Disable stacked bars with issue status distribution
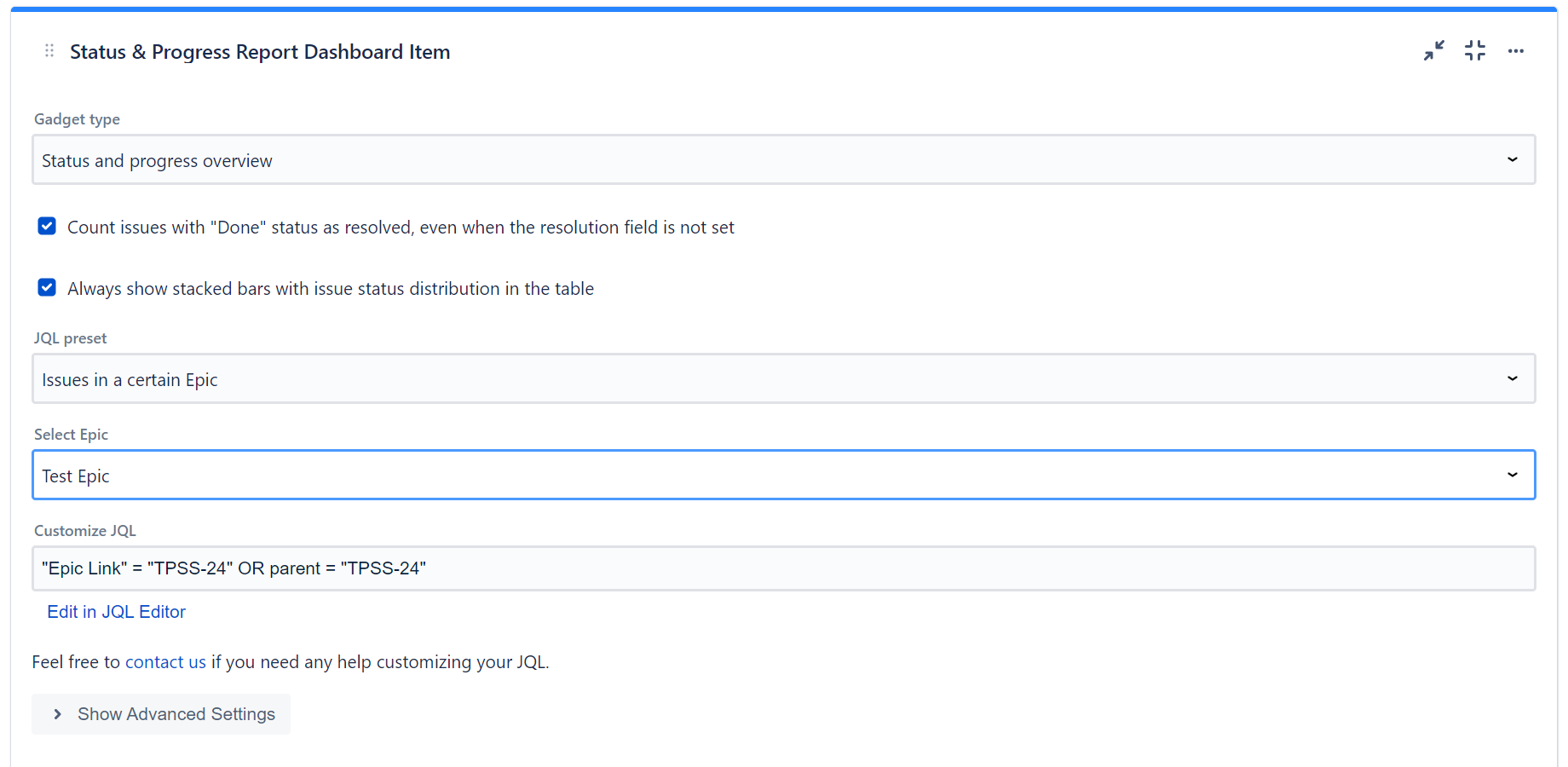 (47, 287)
